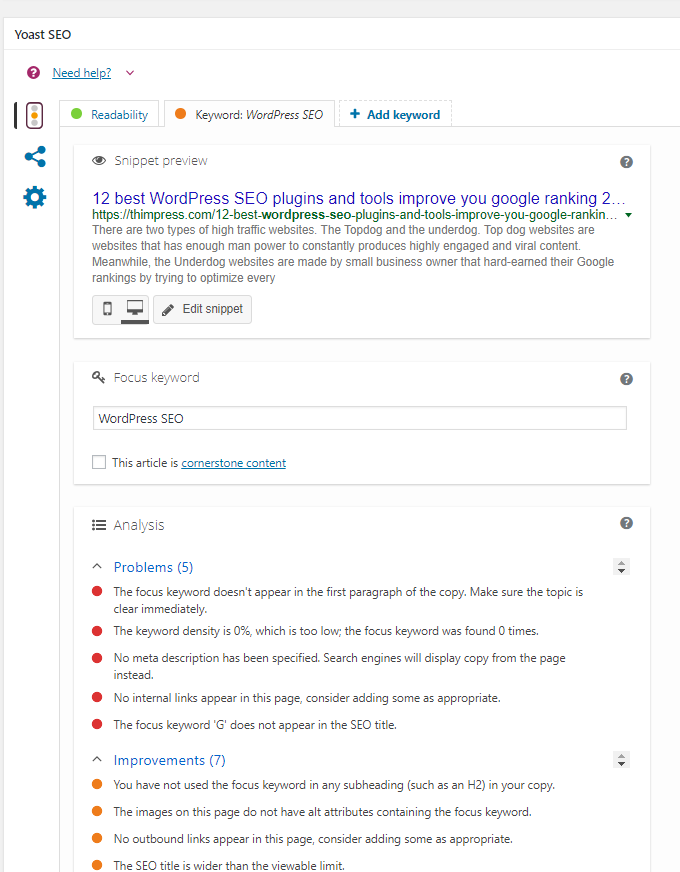The width and height of the screenshot is (680, 872).
Task: Click 'No outbound links appear' message
Action: [313, 839]
